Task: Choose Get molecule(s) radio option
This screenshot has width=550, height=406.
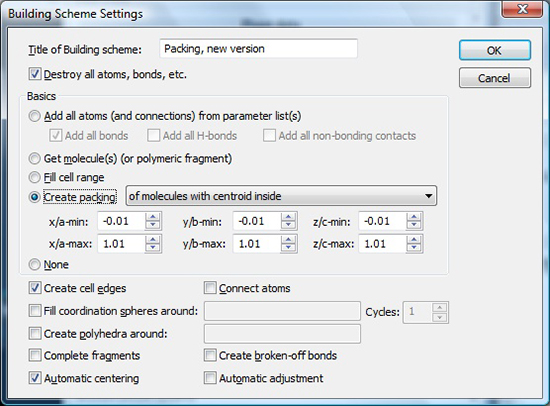Action: coord(34,159)
